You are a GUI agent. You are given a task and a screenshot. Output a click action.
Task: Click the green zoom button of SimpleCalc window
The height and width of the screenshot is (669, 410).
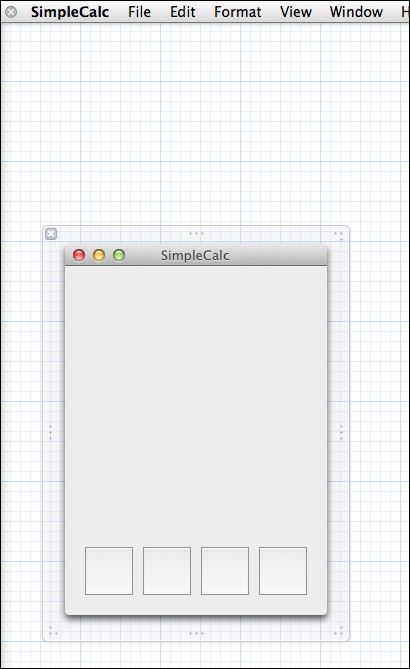click(119, 255)
